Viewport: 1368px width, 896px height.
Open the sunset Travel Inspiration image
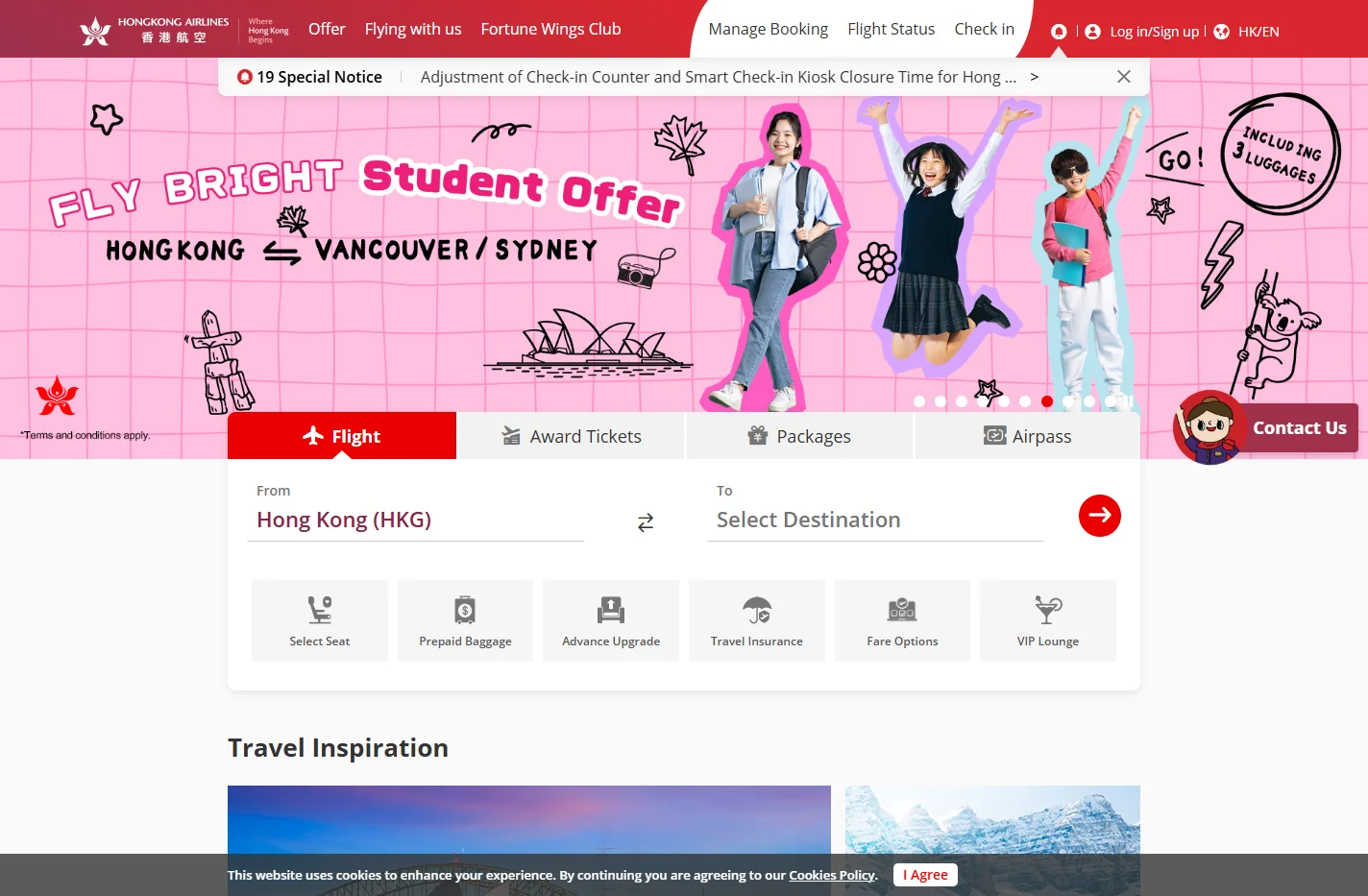[x=529, y=840]
